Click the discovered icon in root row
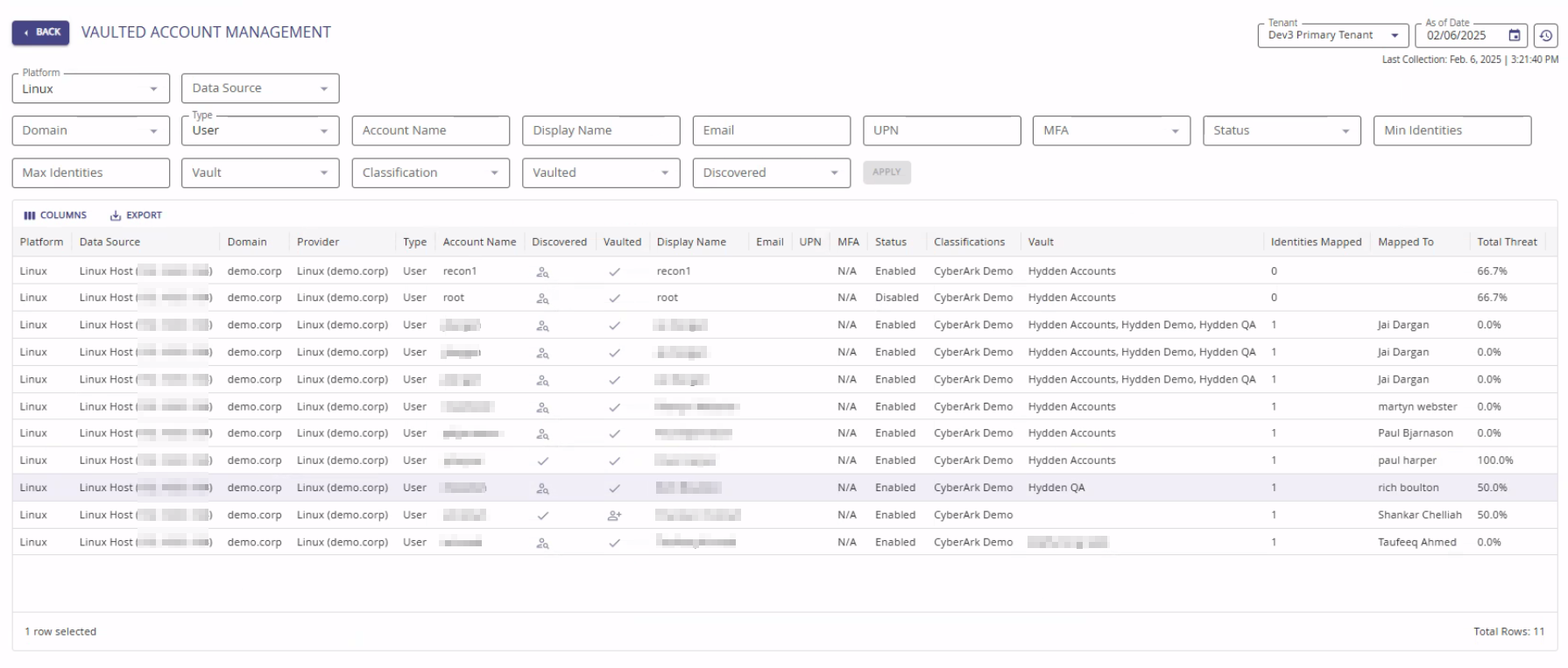Image resolution: width=1568 pixels, height=668 pixels. tap(543, 299)
